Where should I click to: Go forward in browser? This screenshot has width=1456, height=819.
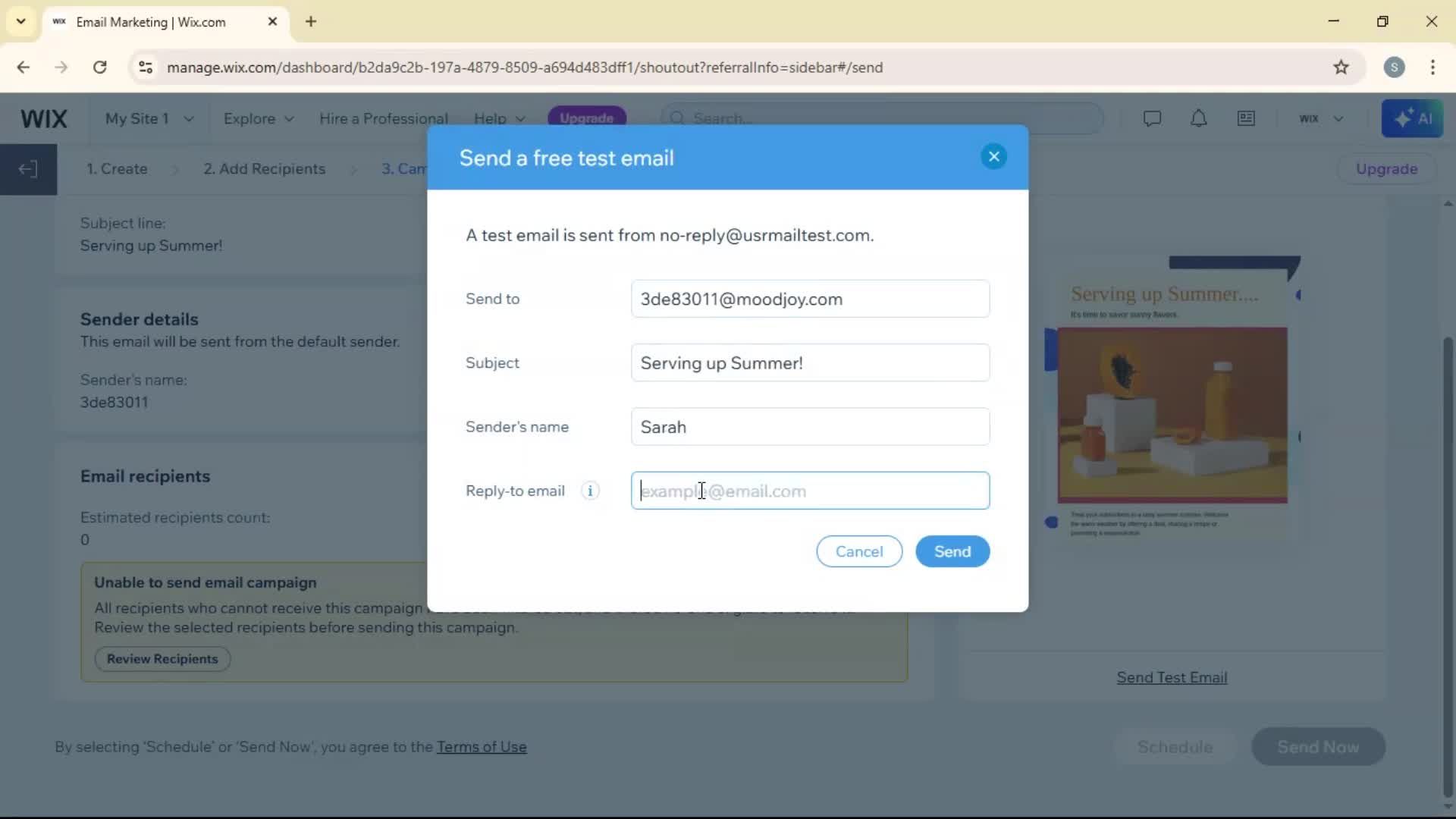(61, 67)
